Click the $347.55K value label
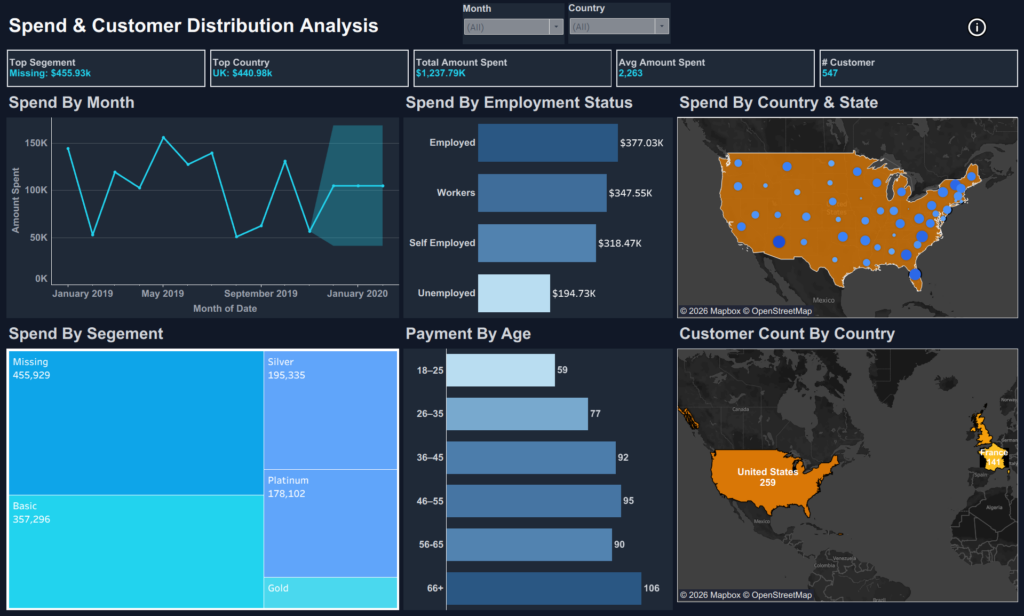This screenshot has height=616, width=1024. pos(630,193)
